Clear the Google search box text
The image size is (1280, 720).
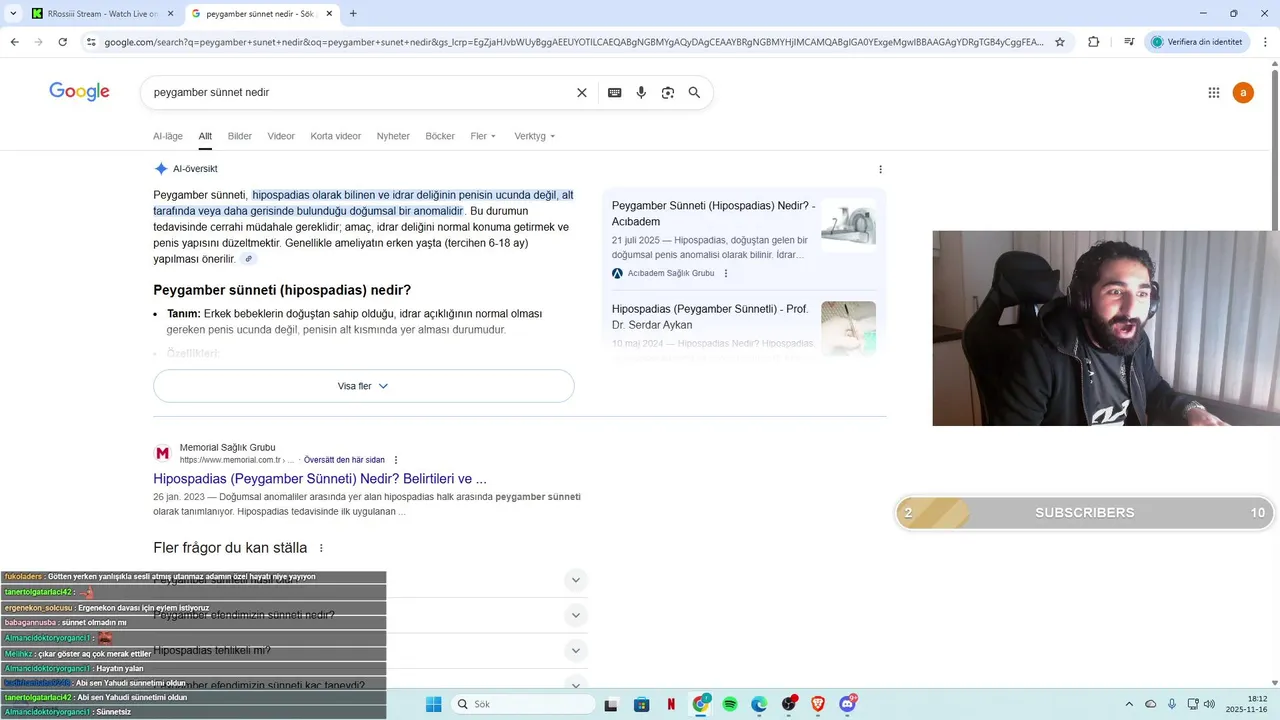click(x=582, y=92)
